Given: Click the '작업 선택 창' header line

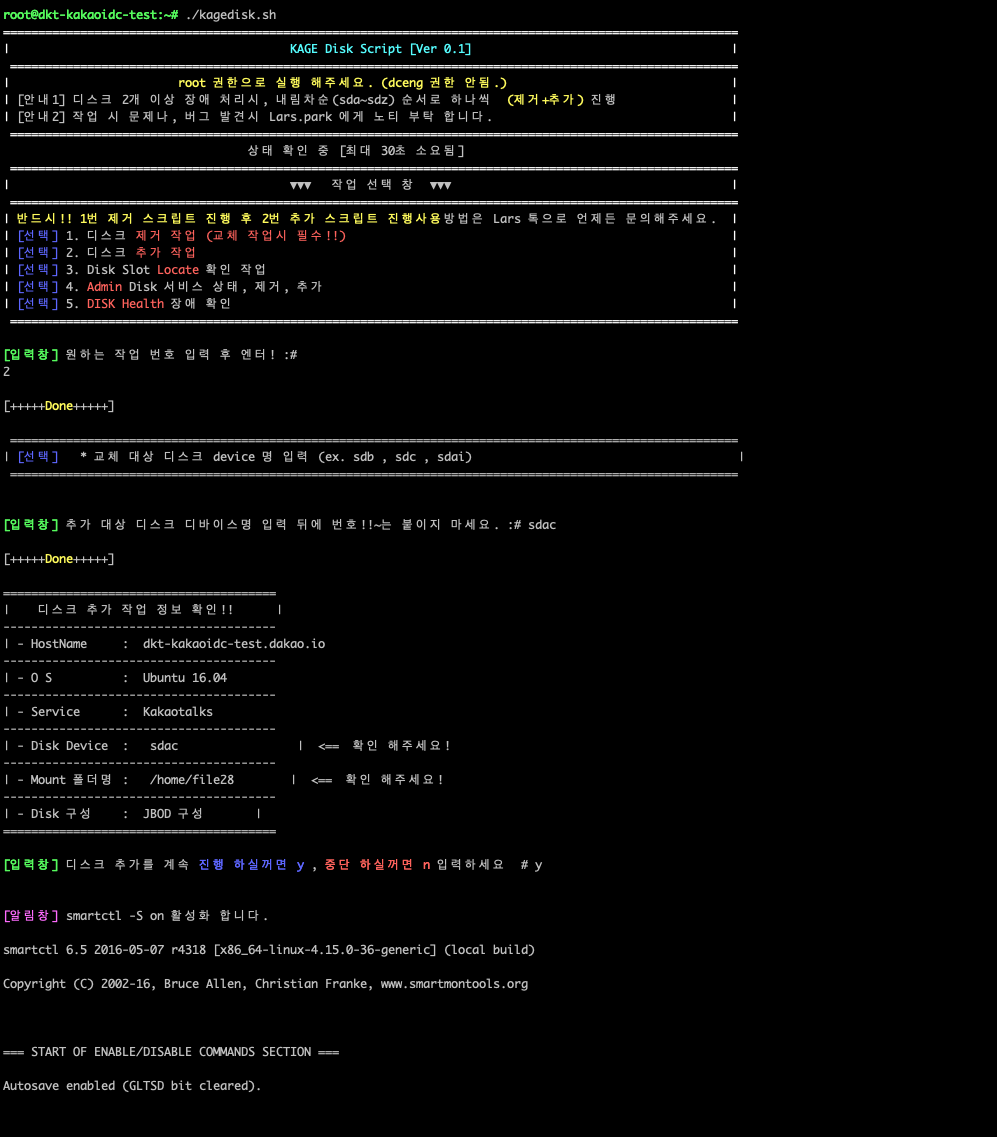Looking at the screenshot, I should tap(371, 185).
